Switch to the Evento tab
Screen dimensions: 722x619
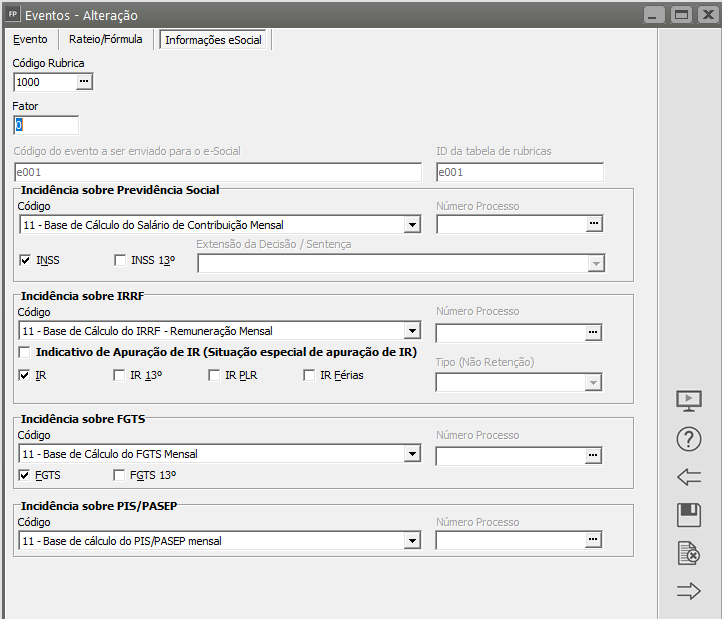(30, 40)
